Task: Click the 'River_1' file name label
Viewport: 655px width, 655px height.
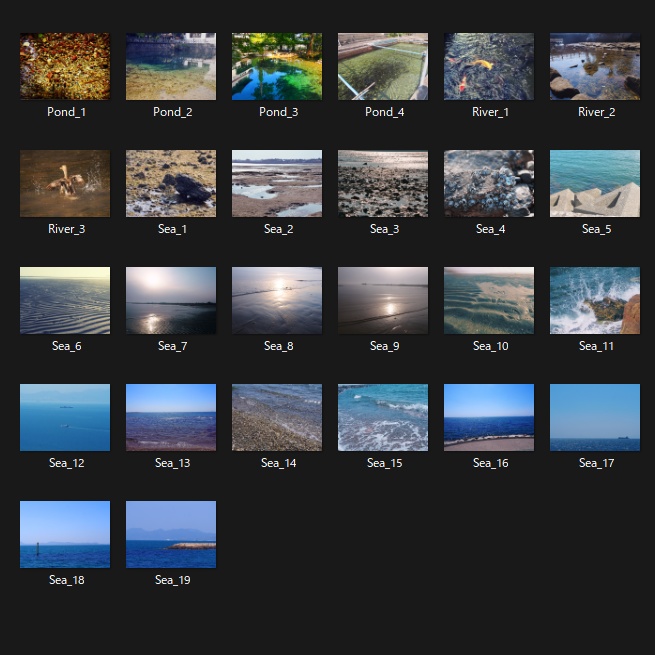Action: click(x=490, y=112)
